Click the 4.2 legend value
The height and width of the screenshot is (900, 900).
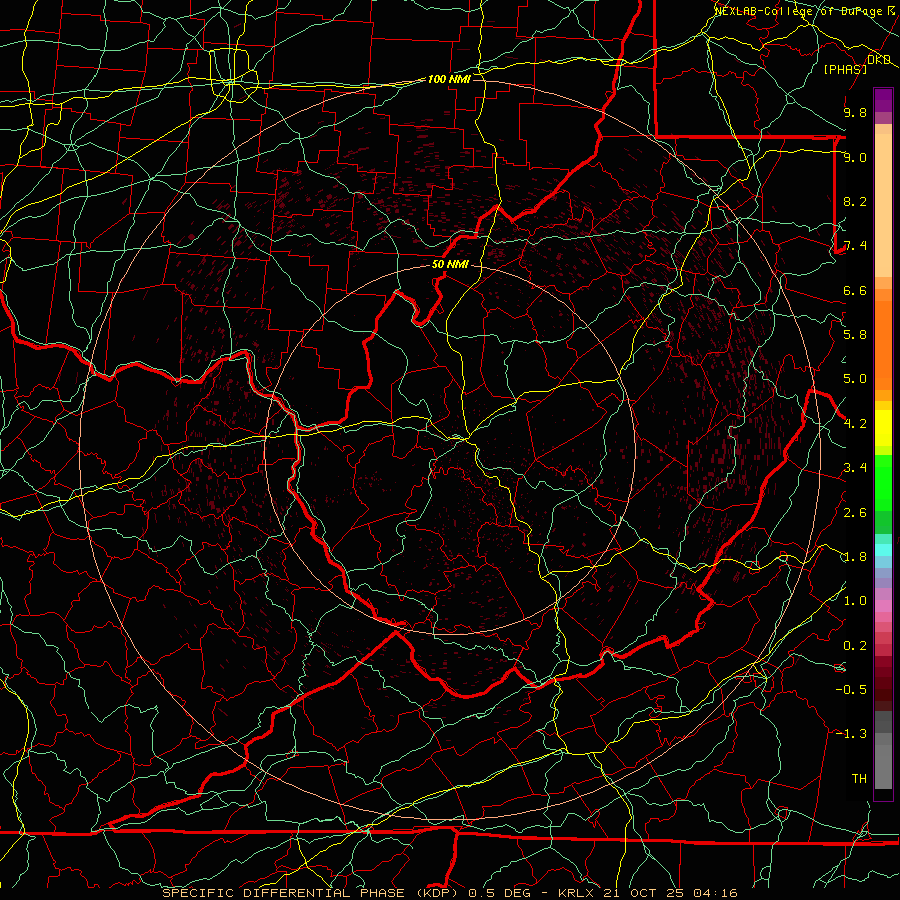[x=855, y=424]
